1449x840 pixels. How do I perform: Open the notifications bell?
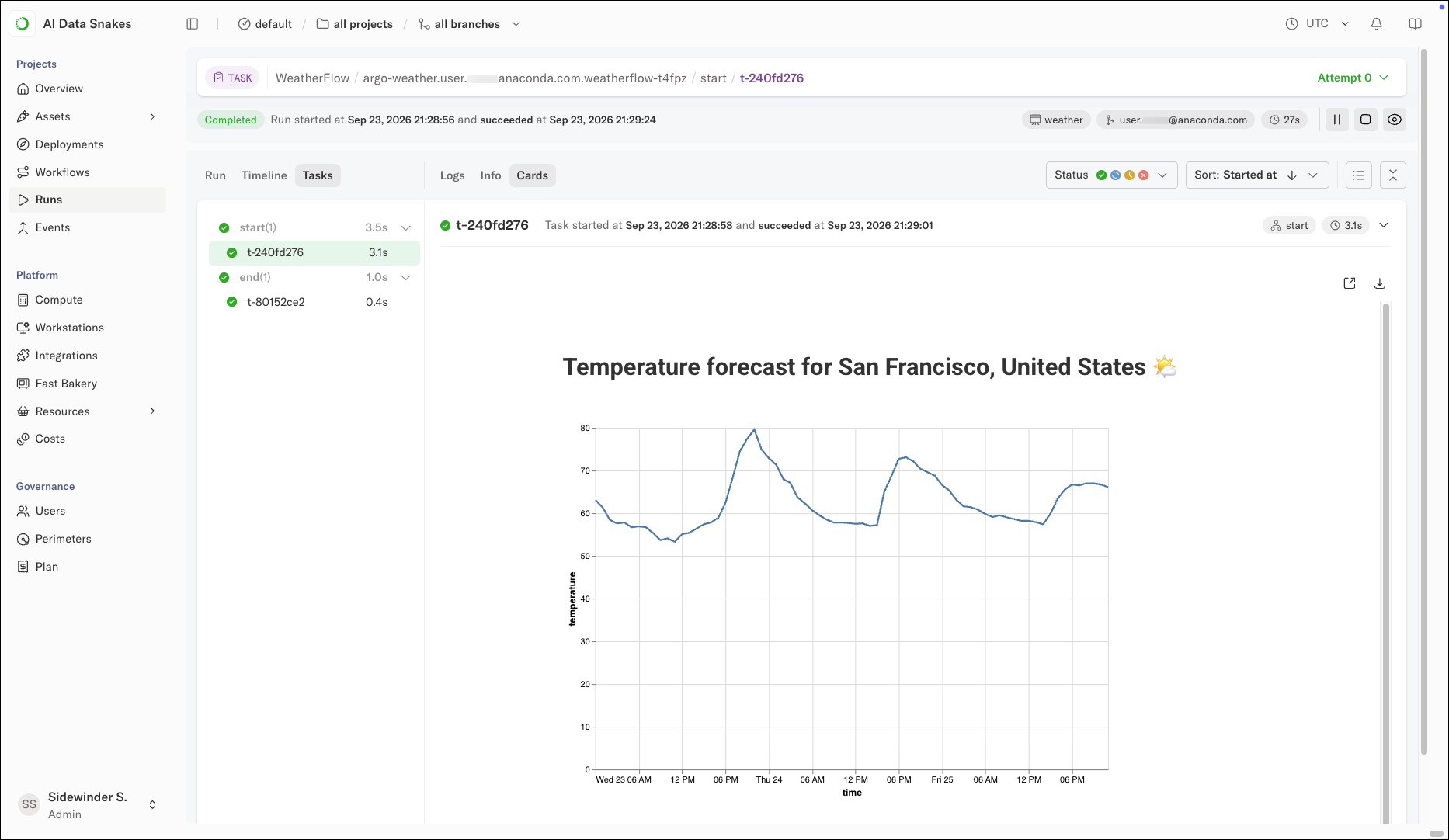[x=1376, y=24]
